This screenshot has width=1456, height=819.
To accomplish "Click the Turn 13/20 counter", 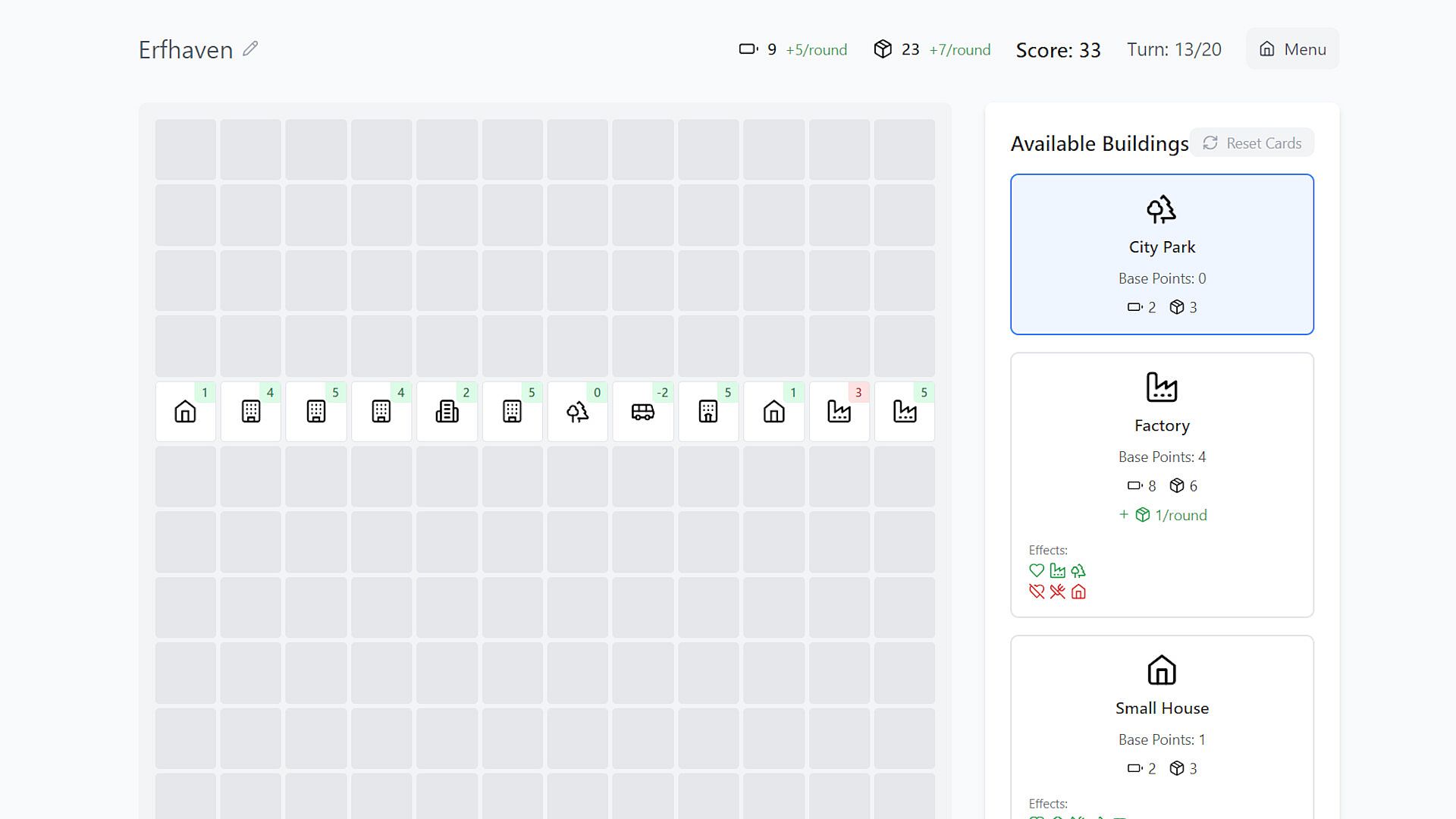I will point(1173,49).
